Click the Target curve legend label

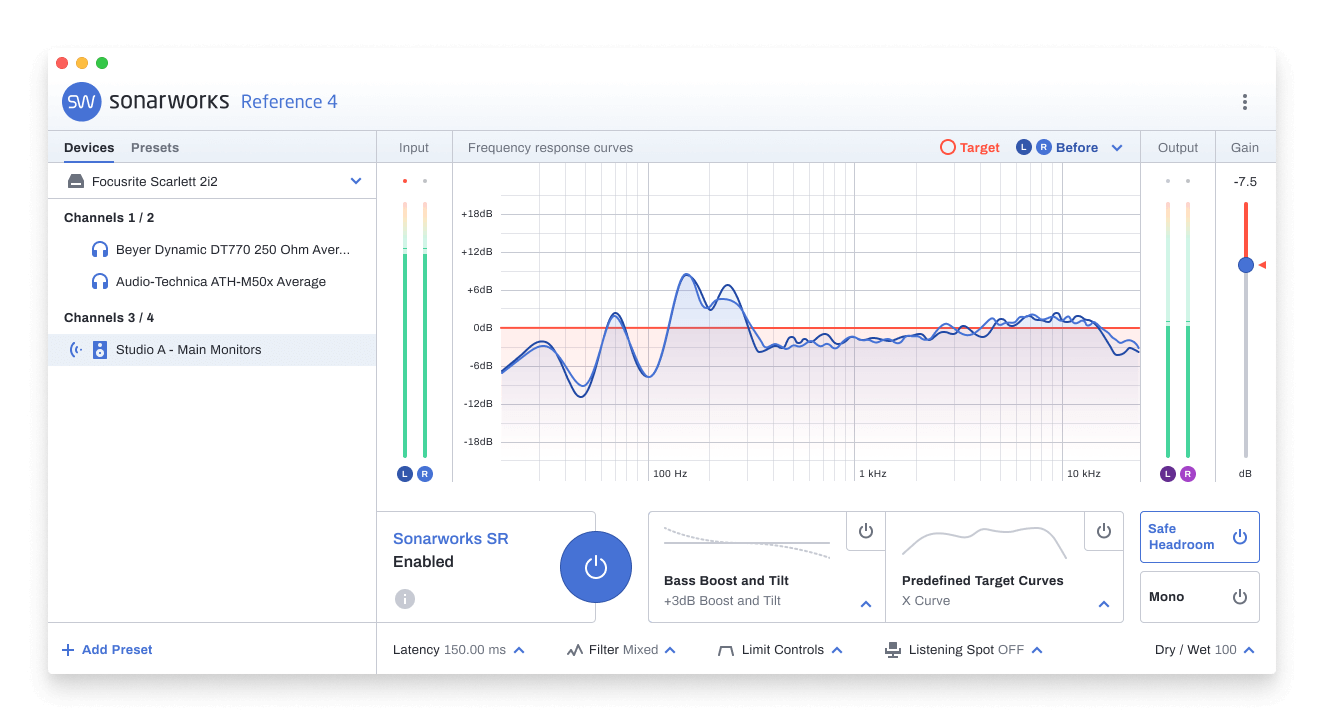[980, 148]
